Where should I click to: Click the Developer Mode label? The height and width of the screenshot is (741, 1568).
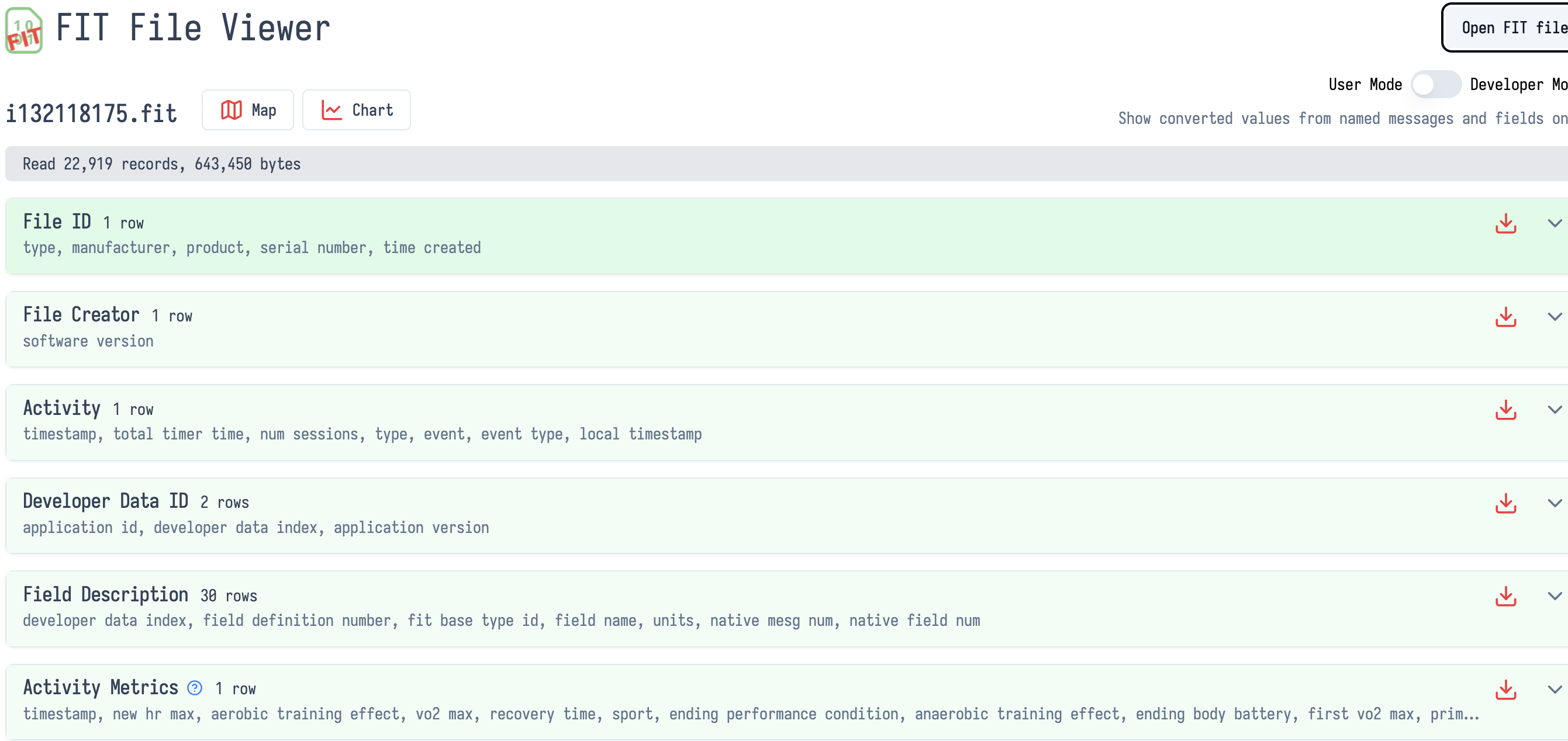1519,85
